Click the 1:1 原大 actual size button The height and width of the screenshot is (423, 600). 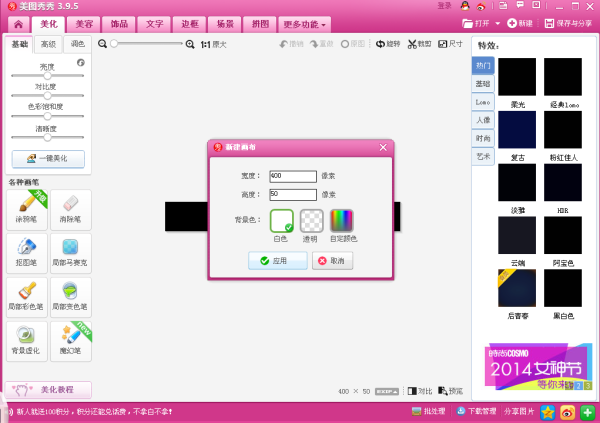(214, 45)
